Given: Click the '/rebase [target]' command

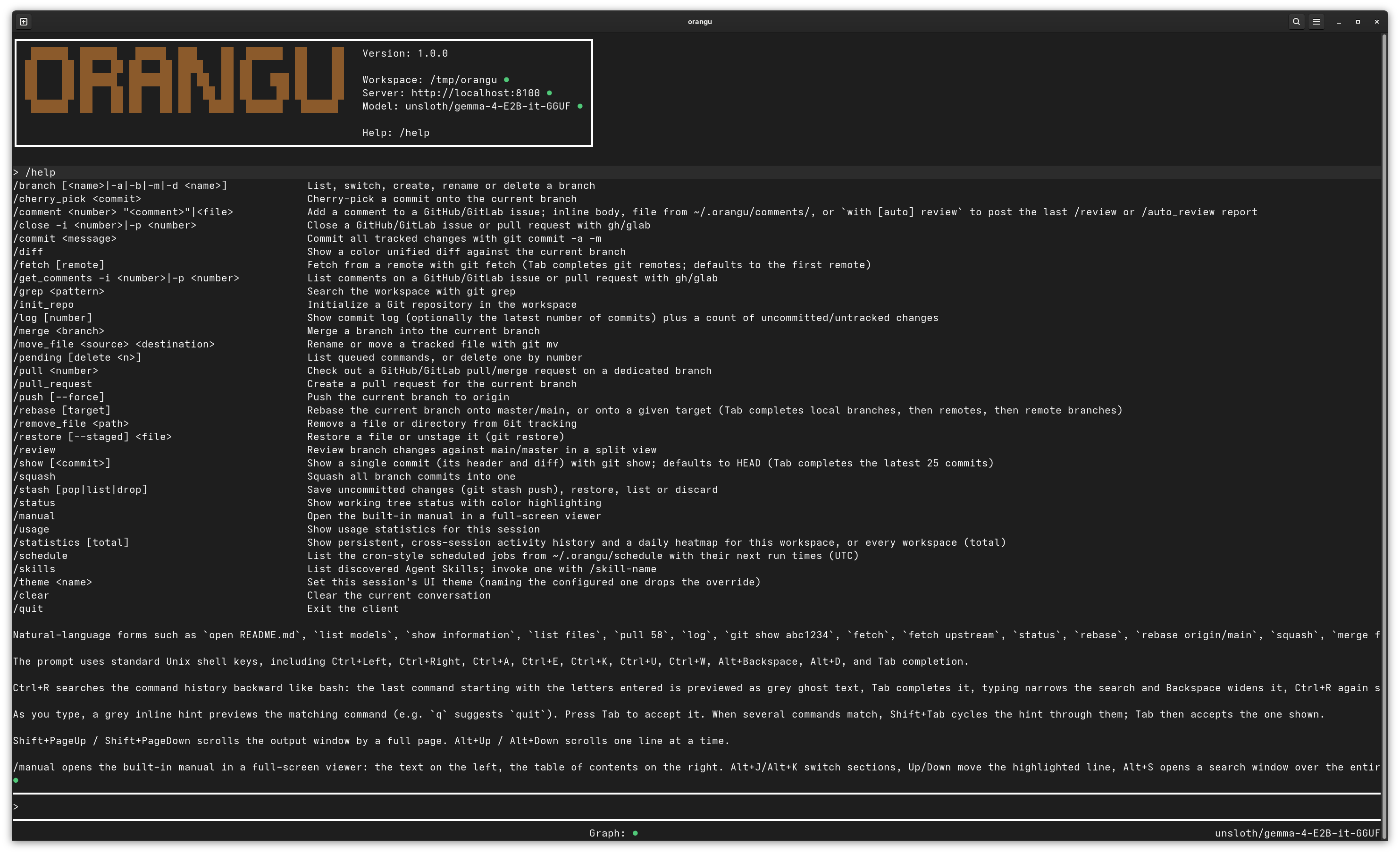Looking at the screenshot, I should pos(61,410).
